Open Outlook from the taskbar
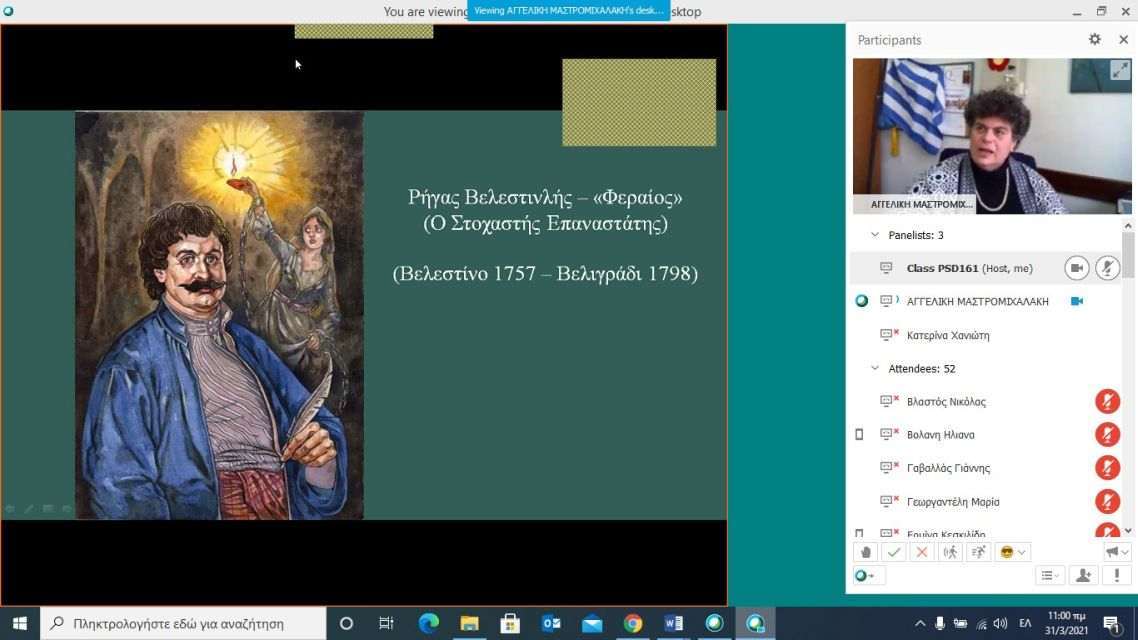Screen dimensions: 1138x640 (x=551, y=623)
